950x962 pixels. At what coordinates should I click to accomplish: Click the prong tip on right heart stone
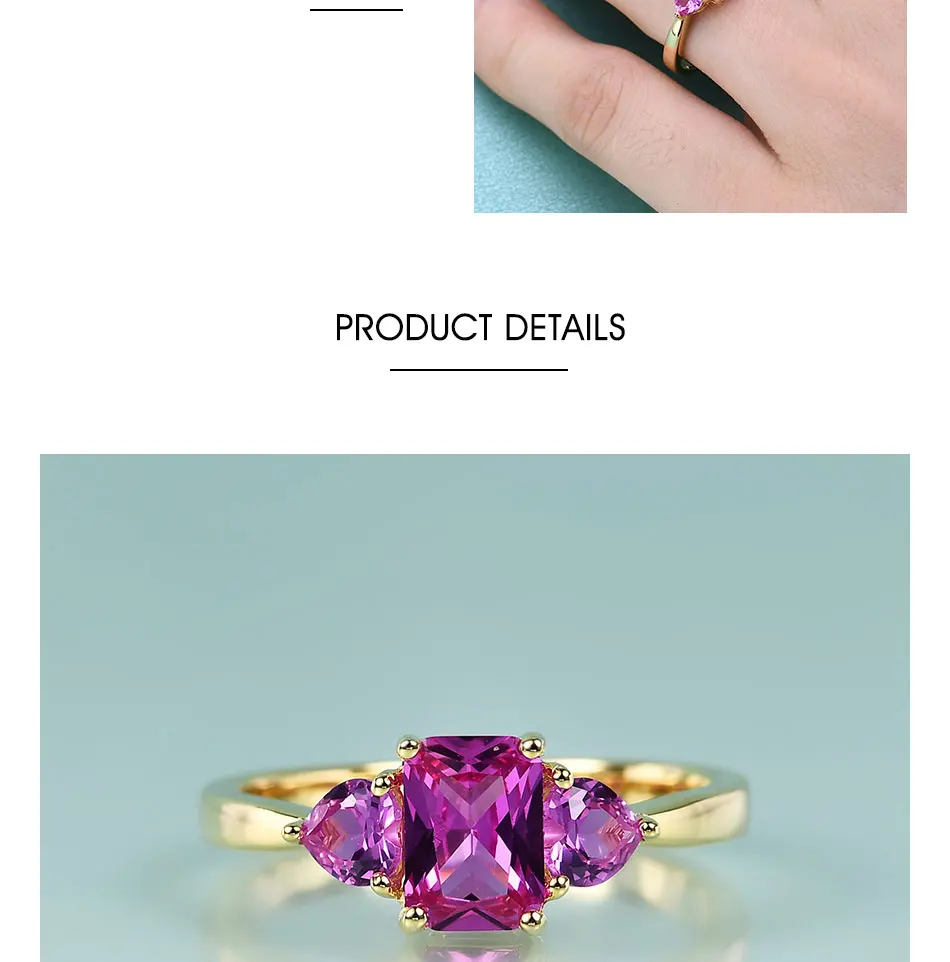pos(649,829)
